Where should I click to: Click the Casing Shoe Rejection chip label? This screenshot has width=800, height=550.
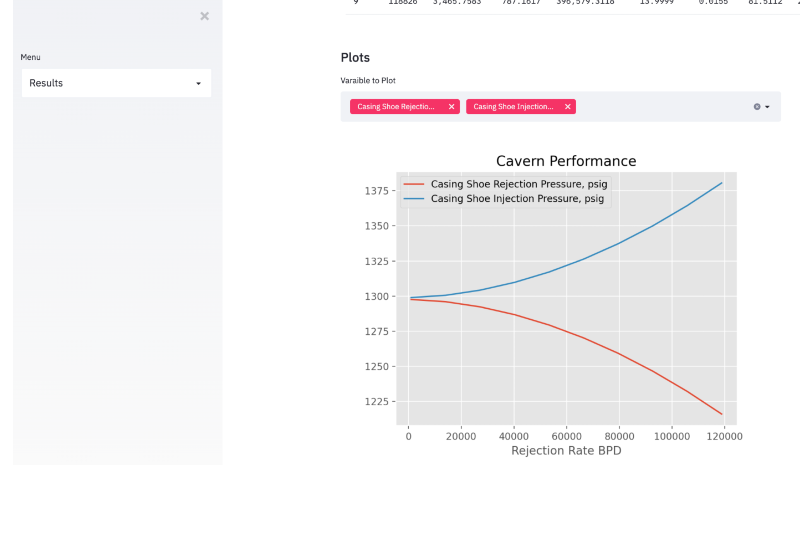(396, 107)
